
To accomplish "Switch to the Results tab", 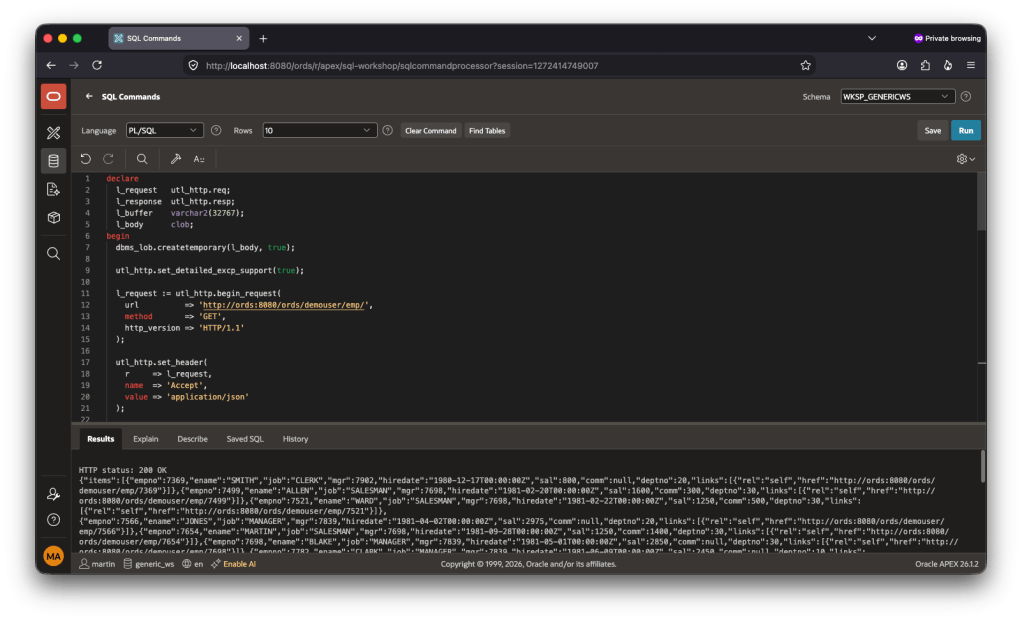I will pos(100,439).
